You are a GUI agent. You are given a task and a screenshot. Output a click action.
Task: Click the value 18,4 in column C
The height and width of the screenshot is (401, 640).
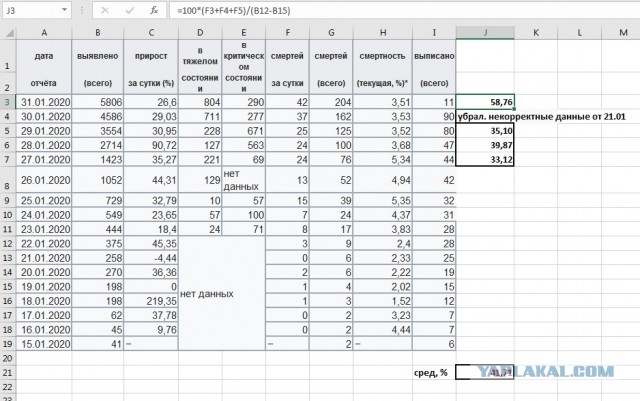pos(151,229)
